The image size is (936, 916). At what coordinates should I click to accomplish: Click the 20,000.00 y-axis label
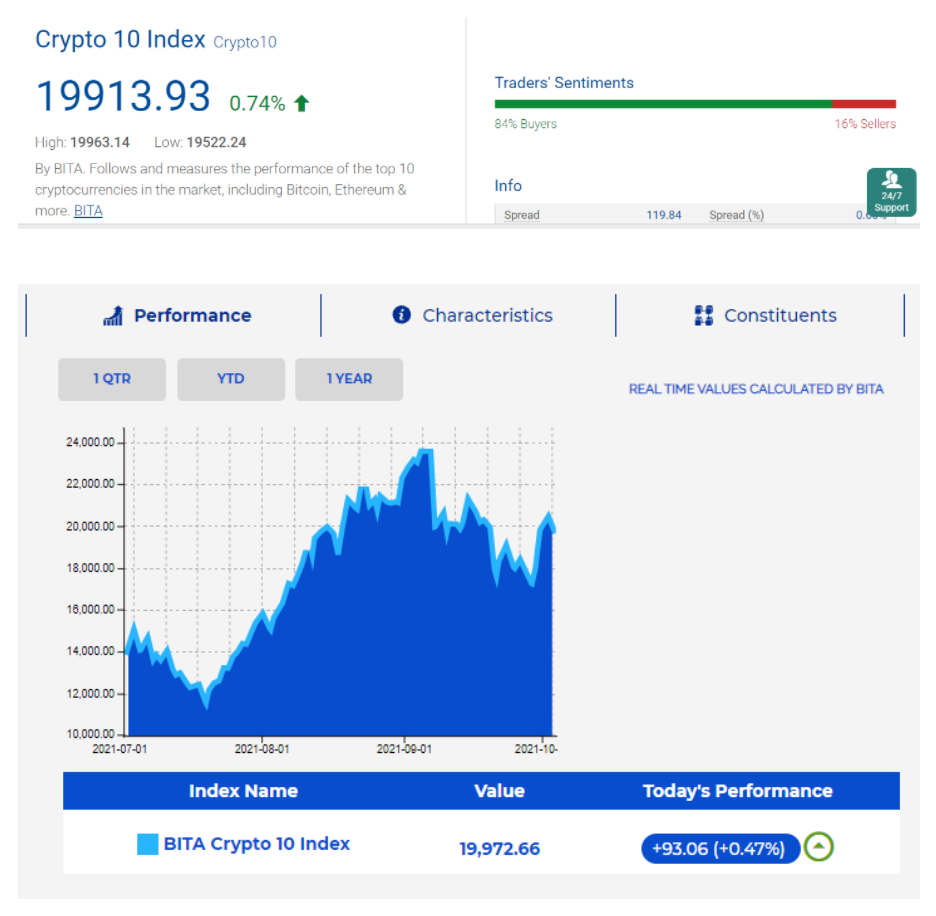click(x=90, y=527)
